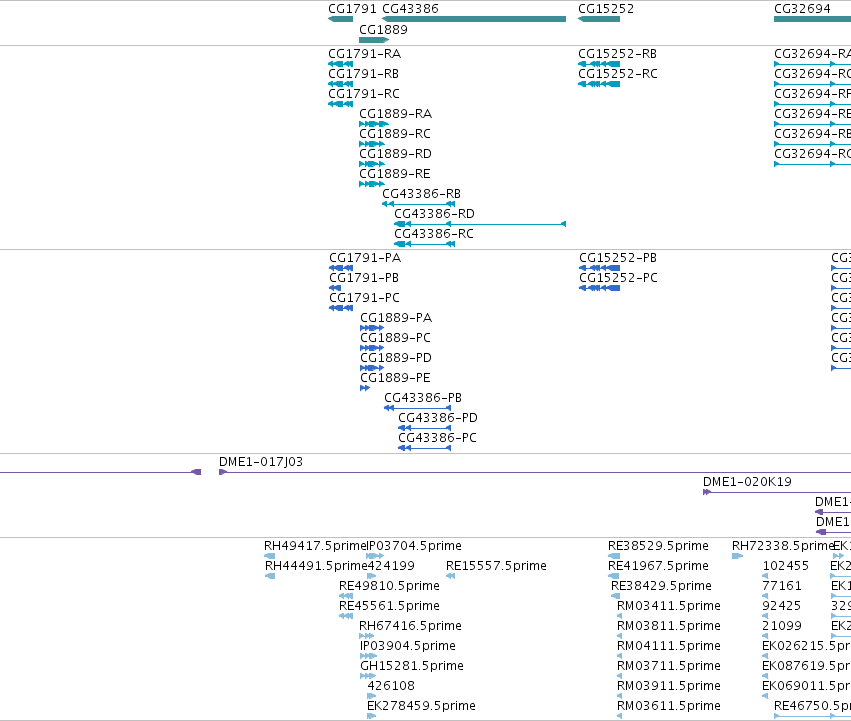Click the DME1-017J03 clone label
The image size is (851, 721).
pyautogui.click(x=261, y=462)
